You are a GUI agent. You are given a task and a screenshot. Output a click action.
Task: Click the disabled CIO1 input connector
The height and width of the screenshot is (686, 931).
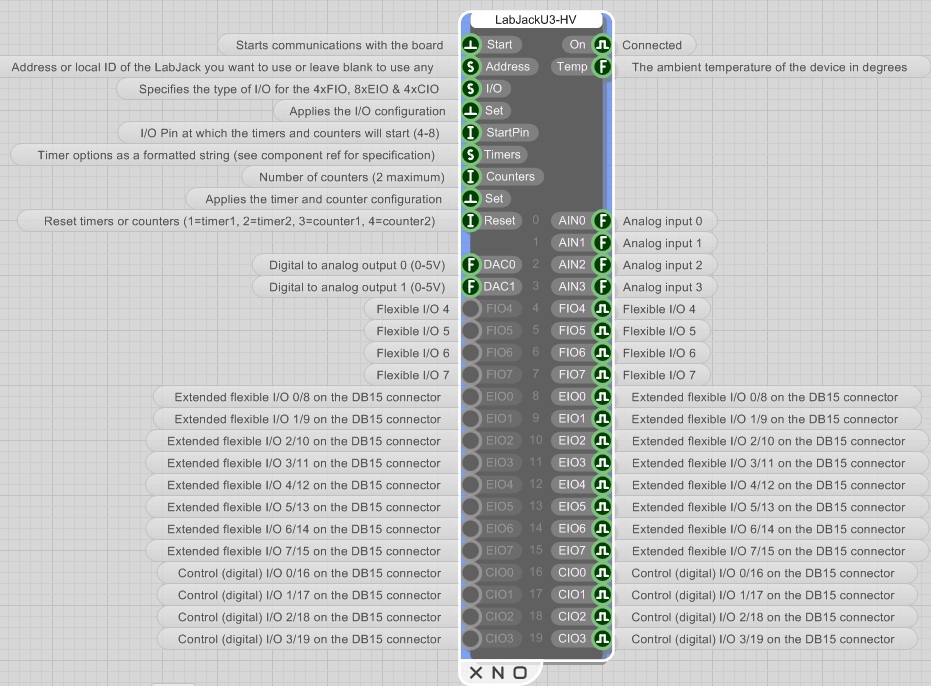pyautogui.click(x=471, y=595)
